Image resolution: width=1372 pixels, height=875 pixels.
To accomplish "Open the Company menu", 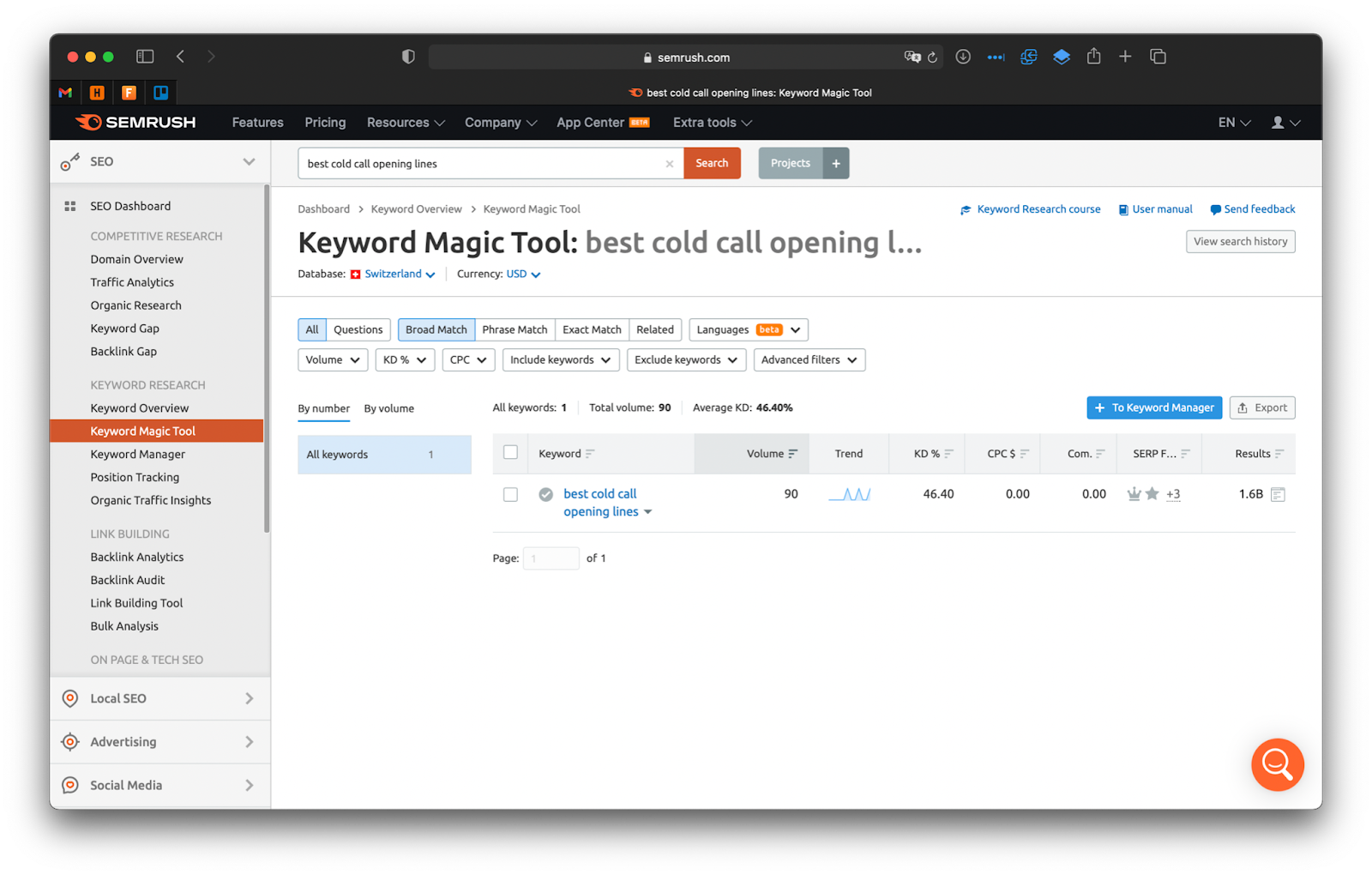I will click(x=501, y=123).
